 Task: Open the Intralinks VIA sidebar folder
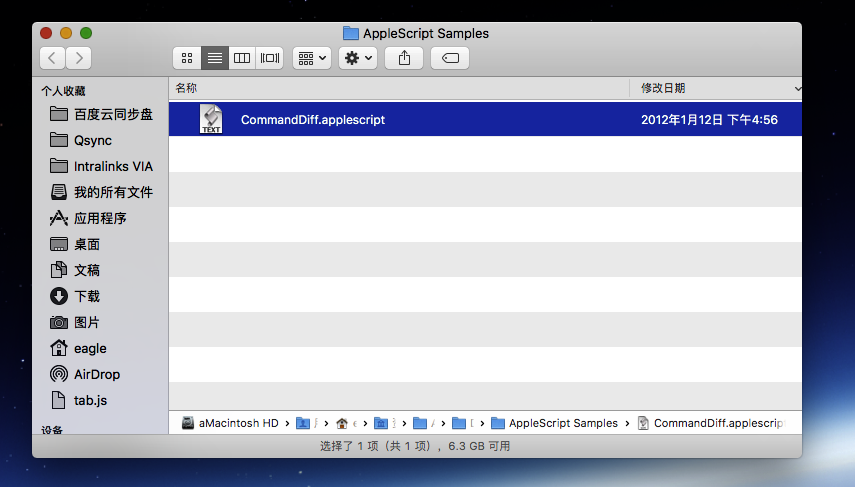[101, 166]
